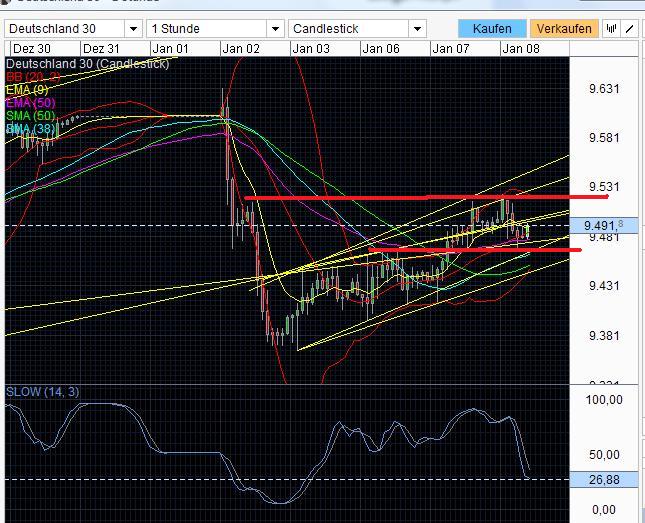Open the Deutschland 30 instrument dropdown
Screen dimensions: 645x523
72,29
